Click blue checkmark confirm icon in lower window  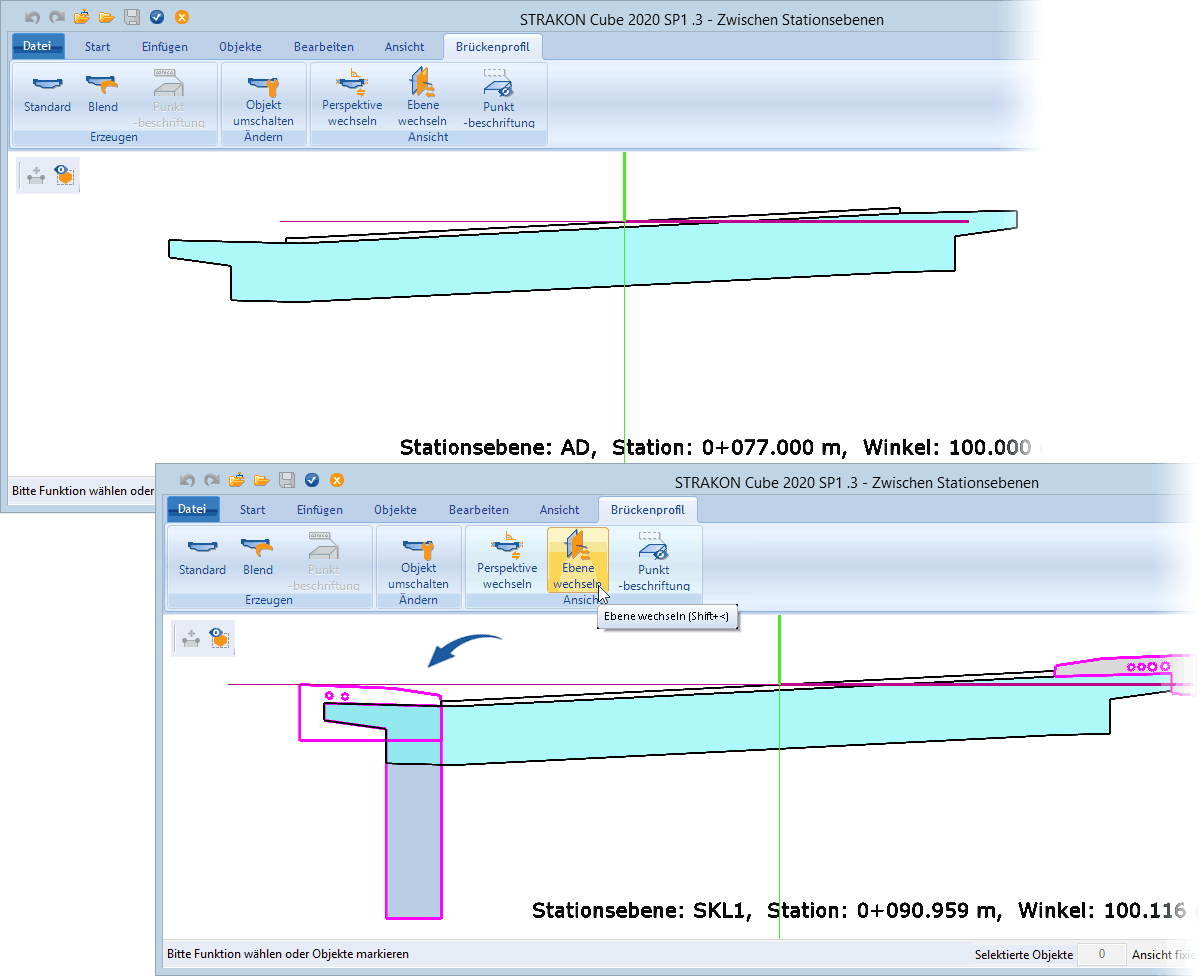pyautogui.click(x=312, y=480)
